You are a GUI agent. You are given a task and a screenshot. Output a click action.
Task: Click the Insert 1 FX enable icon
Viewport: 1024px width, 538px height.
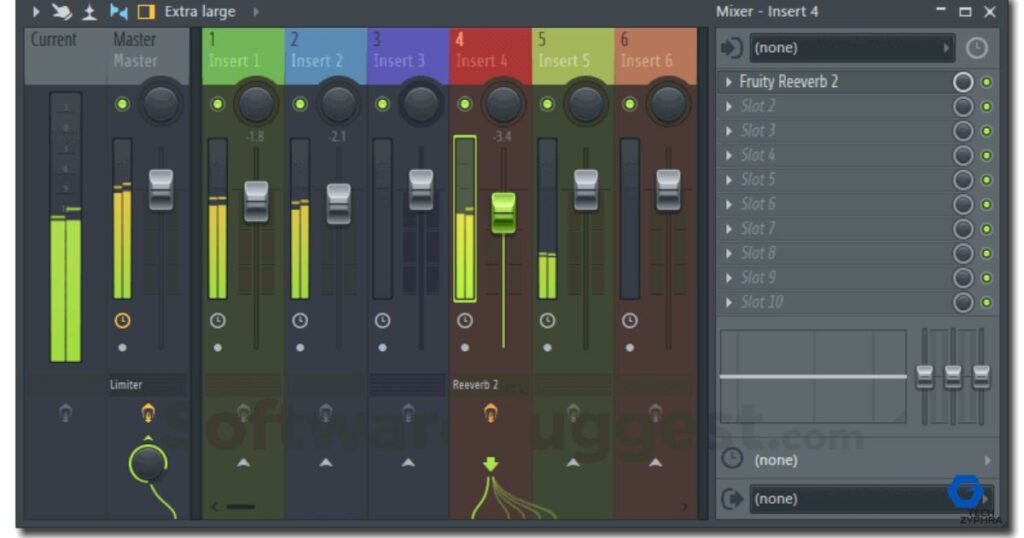244,413
